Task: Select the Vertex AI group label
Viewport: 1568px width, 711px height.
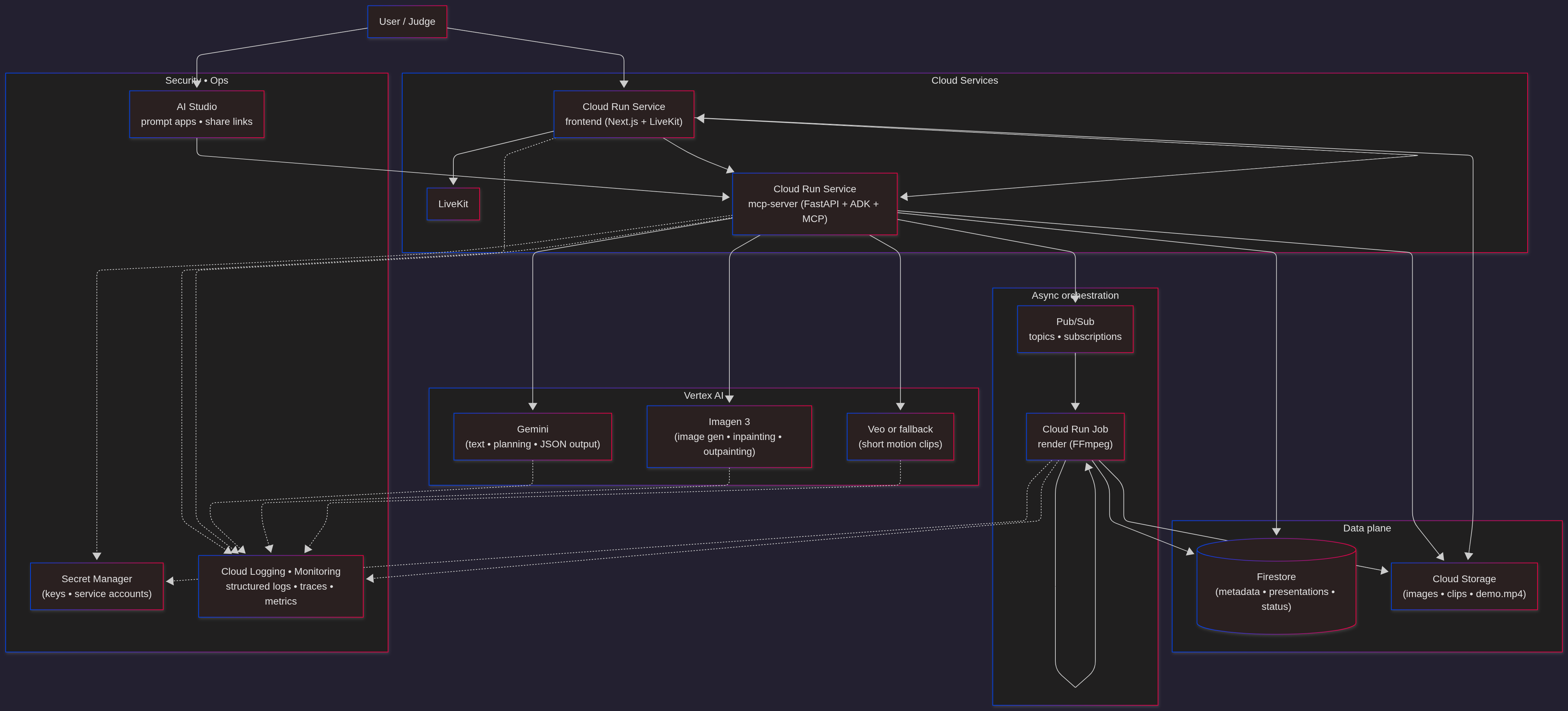Action: point(703,396)
